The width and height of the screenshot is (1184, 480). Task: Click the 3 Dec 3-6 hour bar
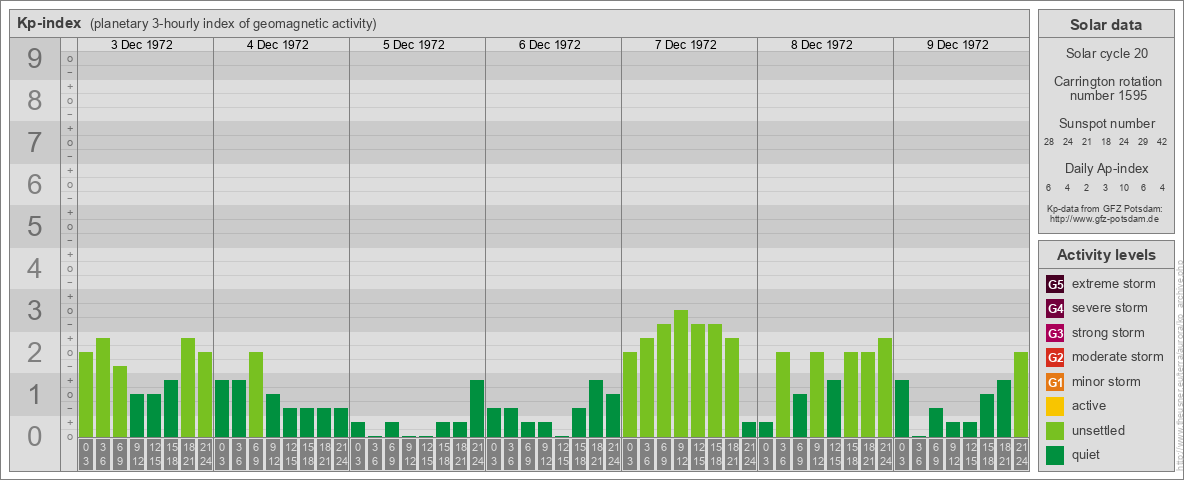click(x=103, y=387)
